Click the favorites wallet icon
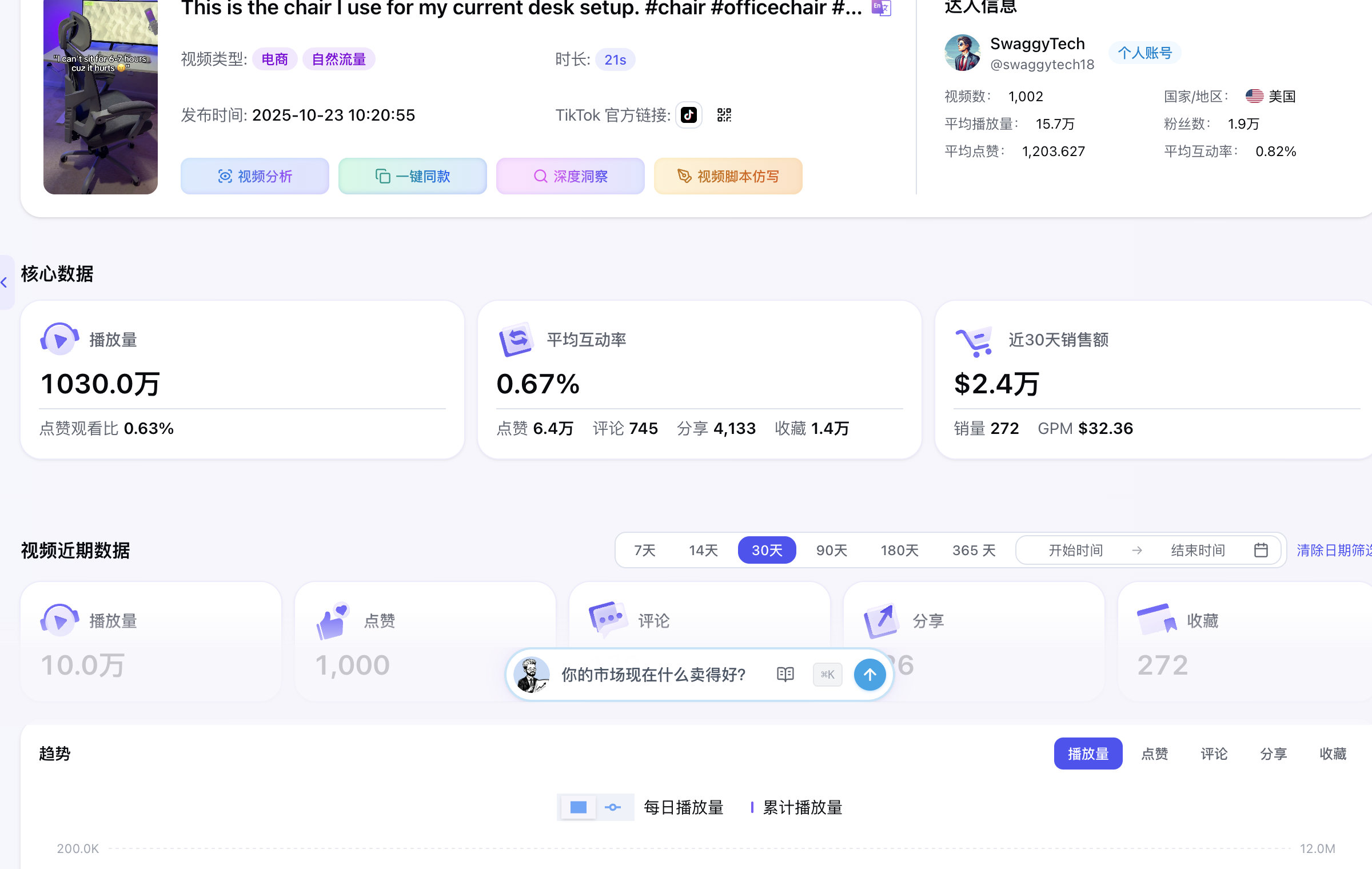This screenshot has width=1372, height=869. 1157,619
